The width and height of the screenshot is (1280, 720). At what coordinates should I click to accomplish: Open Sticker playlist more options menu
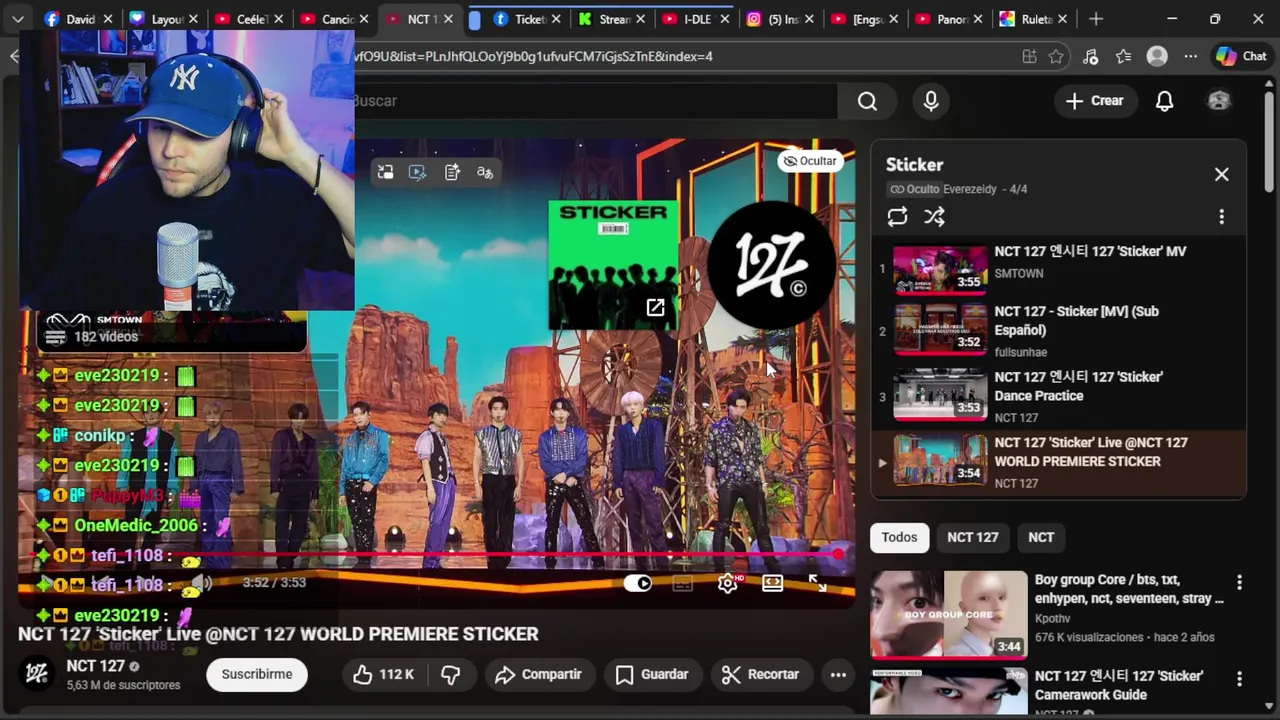[1221, 217]
